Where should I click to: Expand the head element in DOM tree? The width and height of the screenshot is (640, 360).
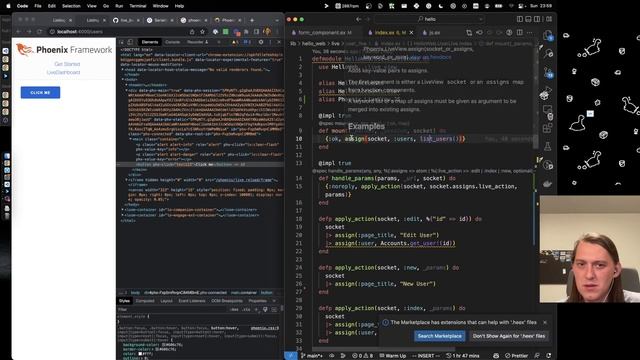click(x=123, y=70)
